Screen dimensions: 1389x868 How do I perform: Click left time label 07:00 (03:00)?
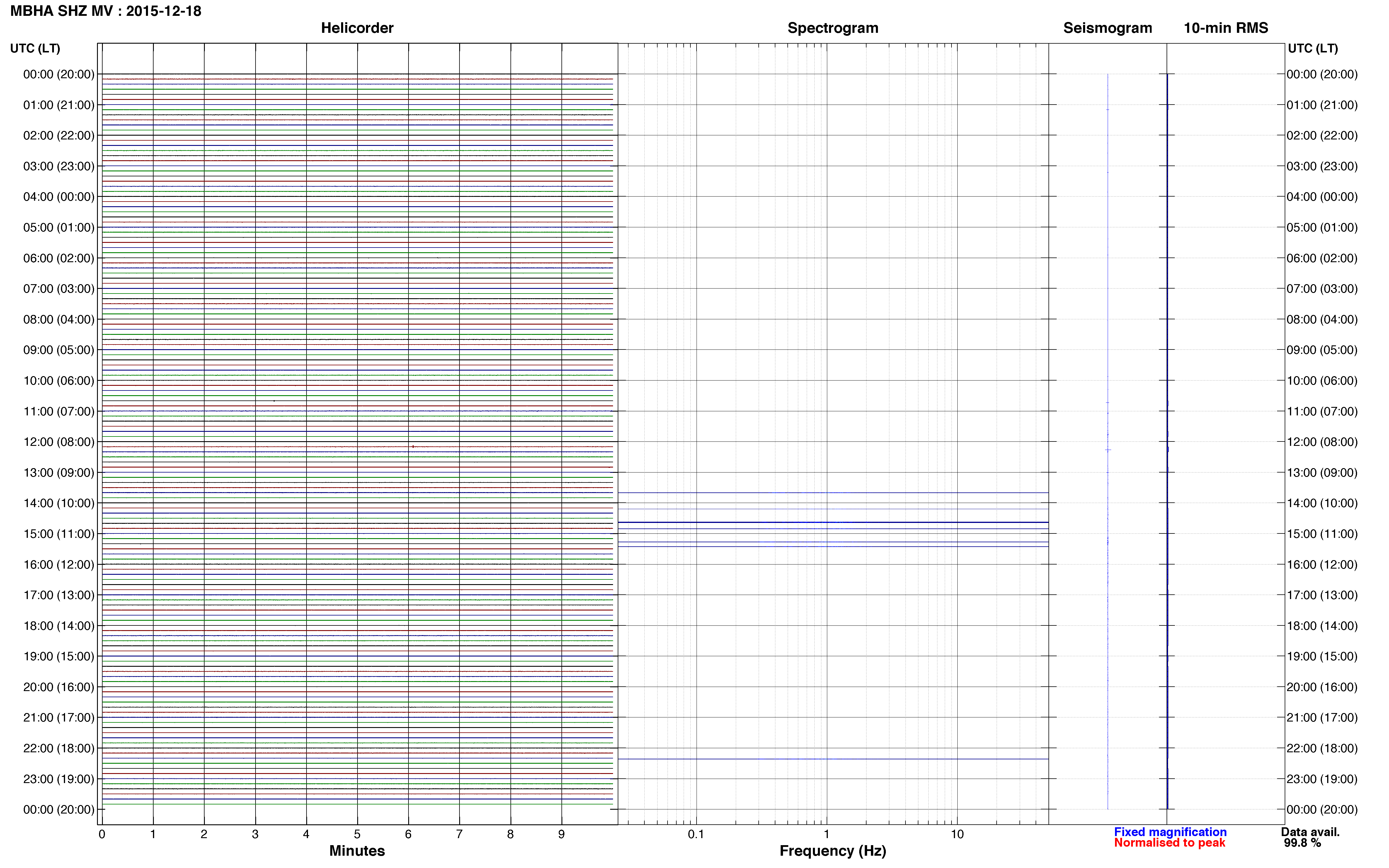tap(59, 289)
